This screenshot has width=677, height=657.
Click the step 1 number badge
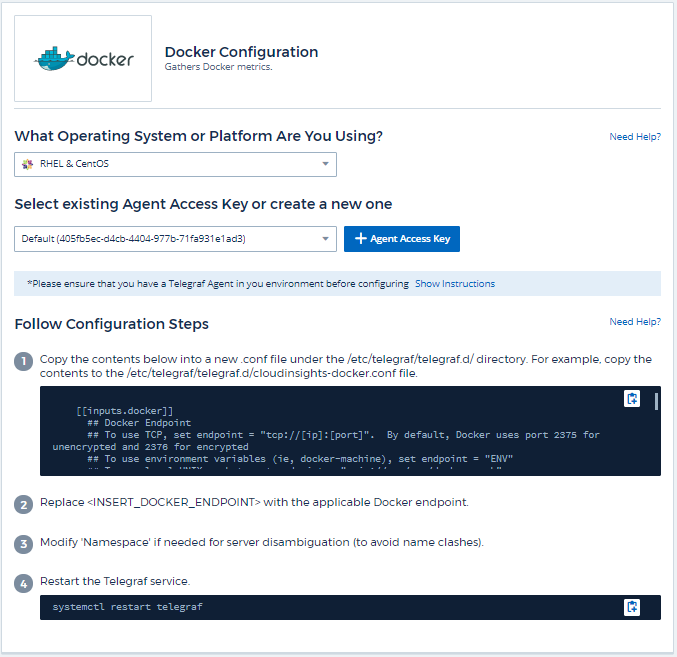pyautogui.click(x=24, y=360)
